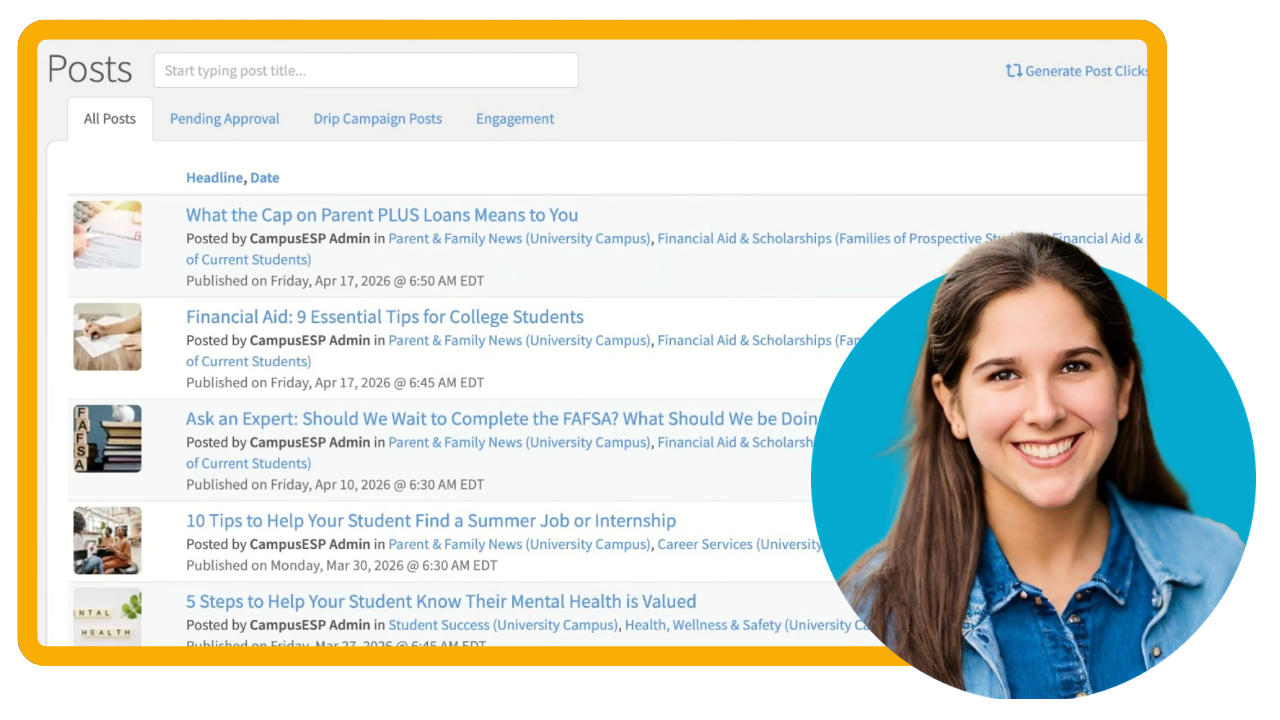Open '10 Tips to Help Your Student' post
The width and height of the screenshot is (1280, 720).
431,521
